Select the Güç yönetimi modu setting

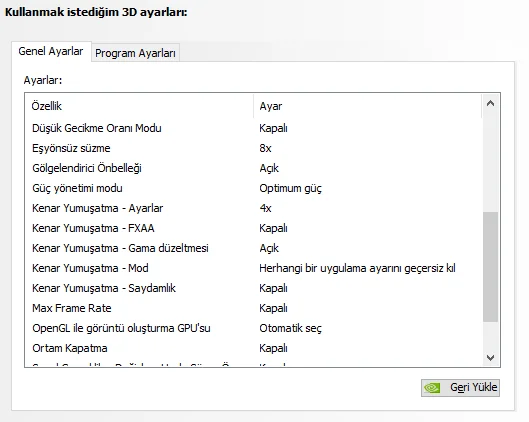point(254,188)
